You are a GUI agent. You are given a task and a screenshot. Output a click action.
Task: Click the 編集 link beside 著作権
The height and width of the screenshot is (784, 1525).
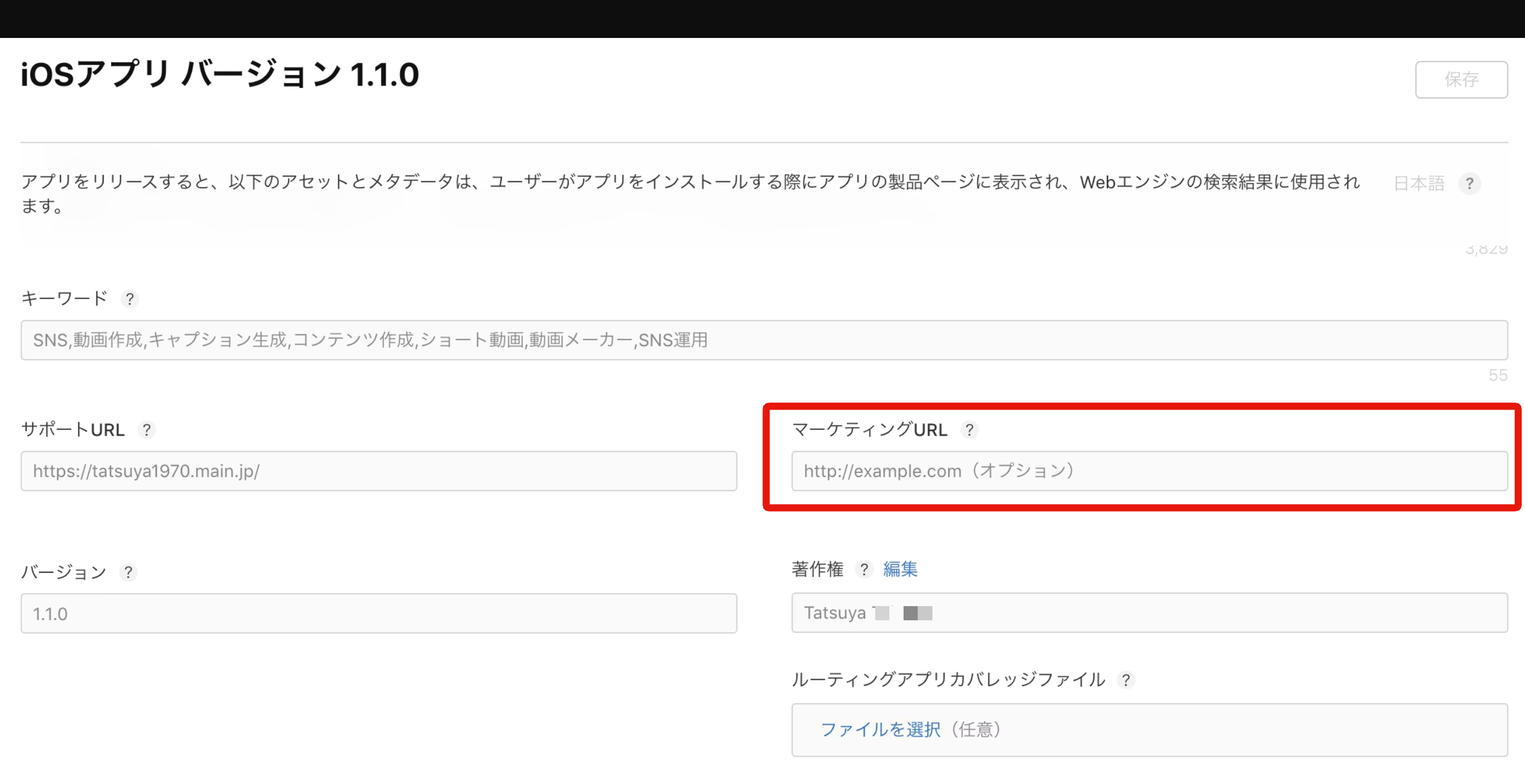[x=900, y=569]
